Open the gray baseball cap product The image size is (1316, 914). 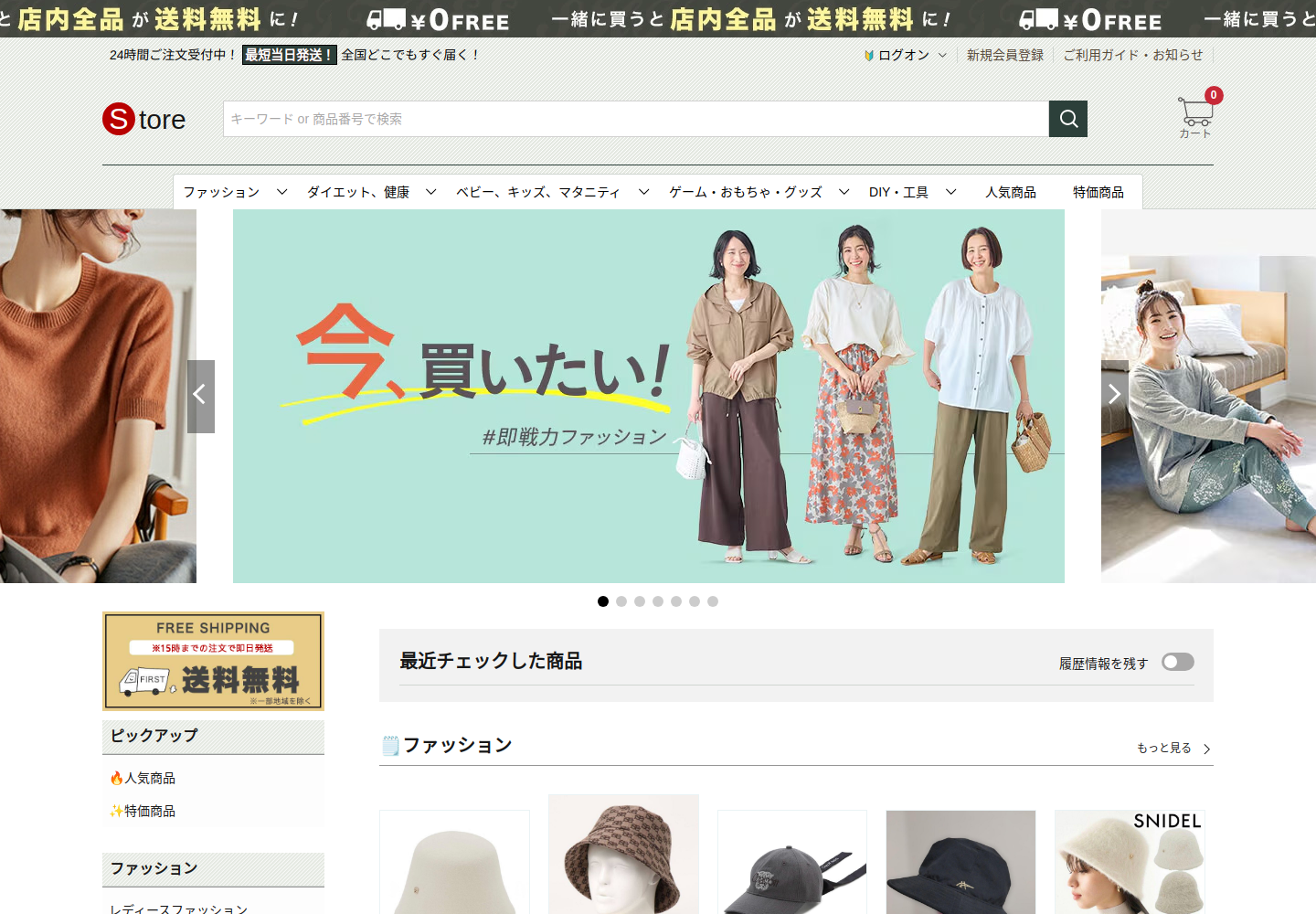(x=792, y=862)
